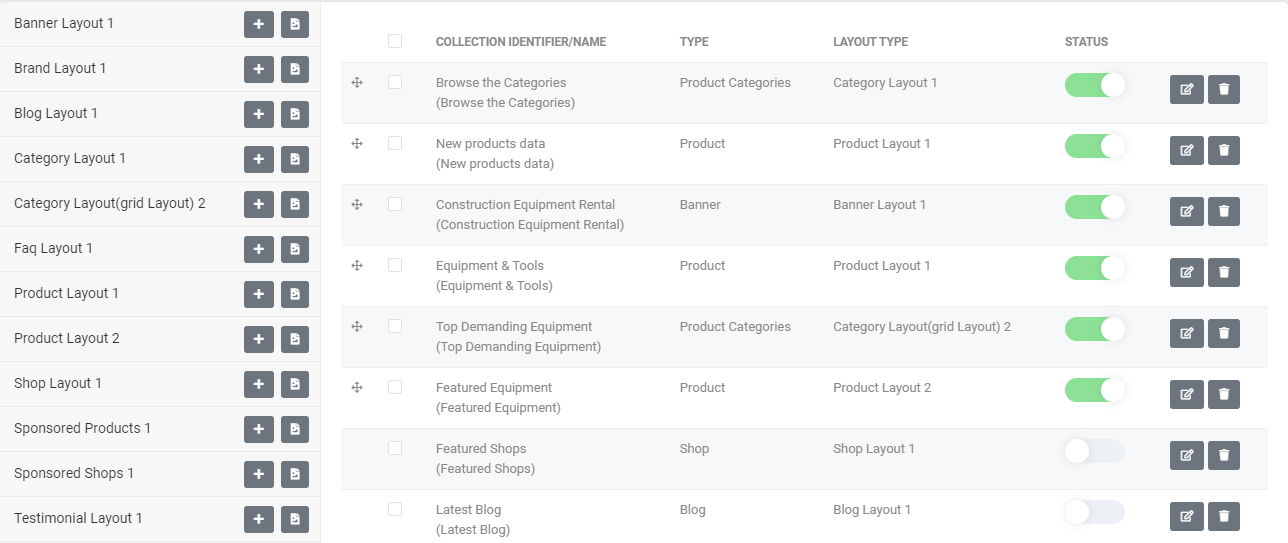
Task: Delete the Top Demanding Equipment collection
Action: 1224,333
